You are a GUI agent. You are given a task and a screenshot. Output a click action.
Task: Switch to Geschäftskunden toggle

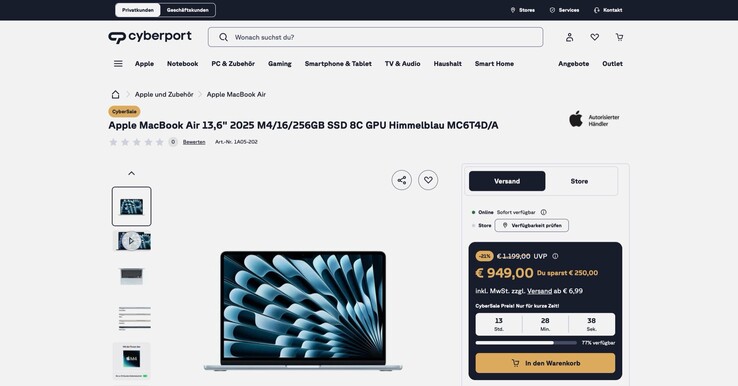tap(187, 10)
